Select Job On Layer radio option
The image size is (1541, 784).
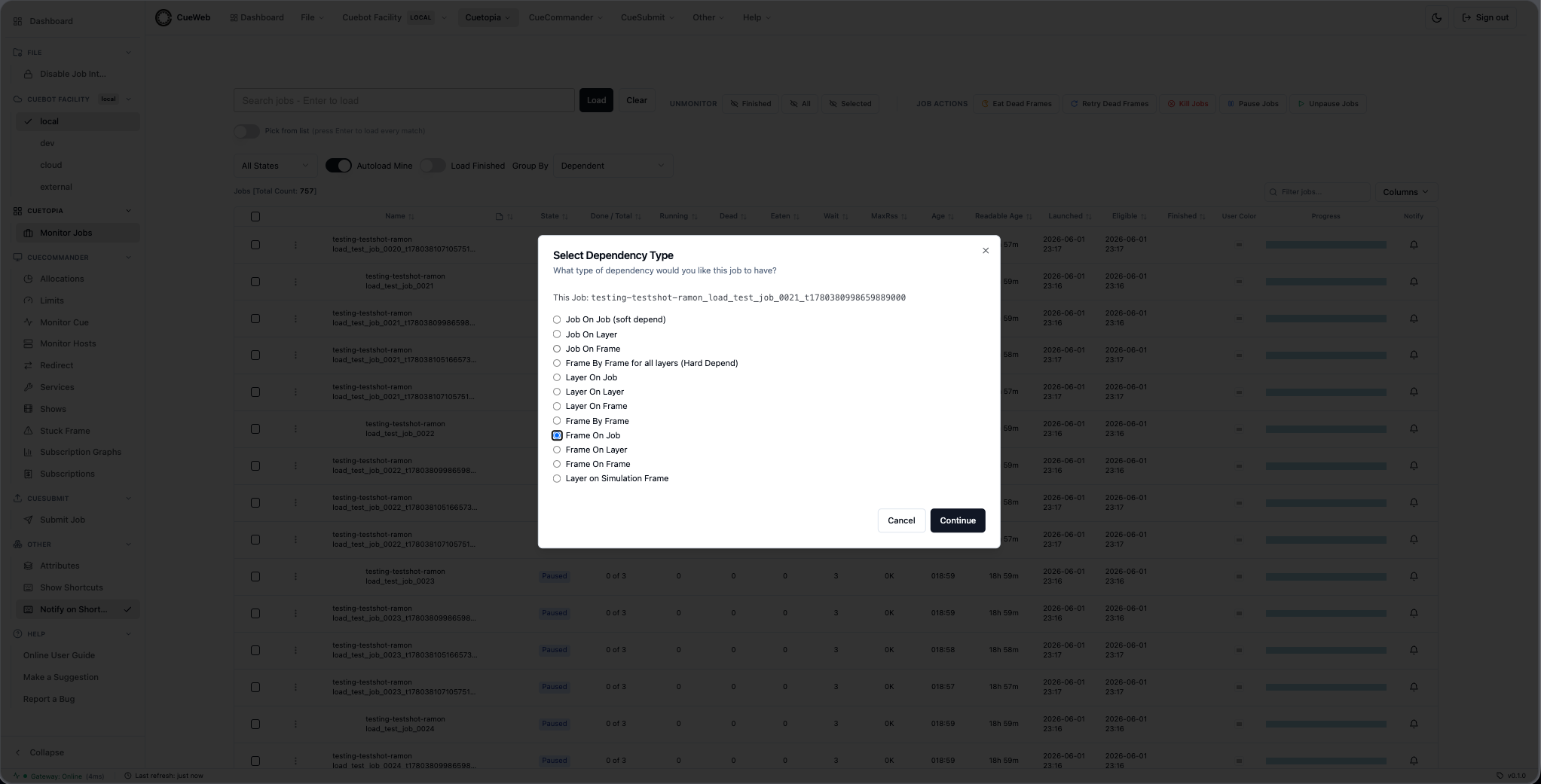[x=557, y=334]
